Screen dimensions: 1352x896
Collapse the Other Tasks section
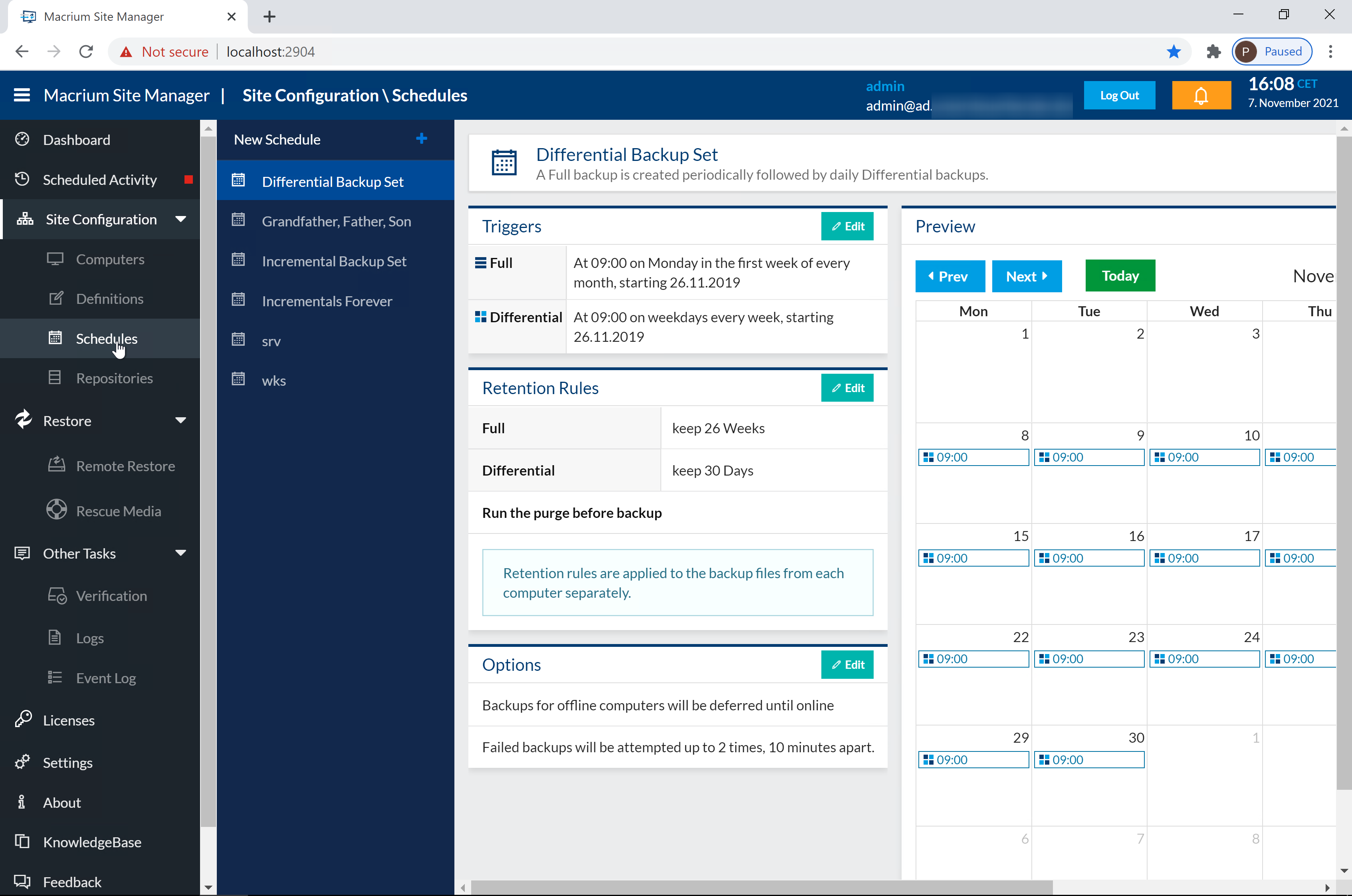pos(180,553)
